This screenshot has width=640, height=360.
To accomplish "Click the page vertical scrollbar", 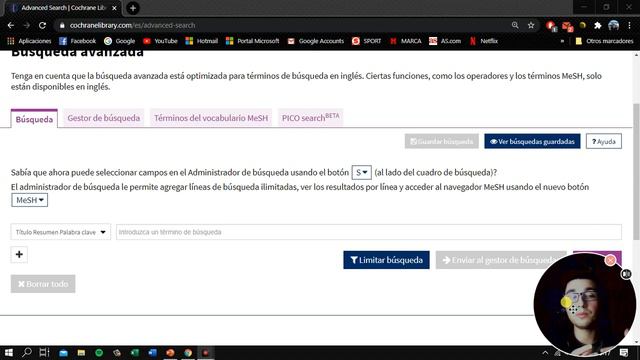I will [636, 171].
